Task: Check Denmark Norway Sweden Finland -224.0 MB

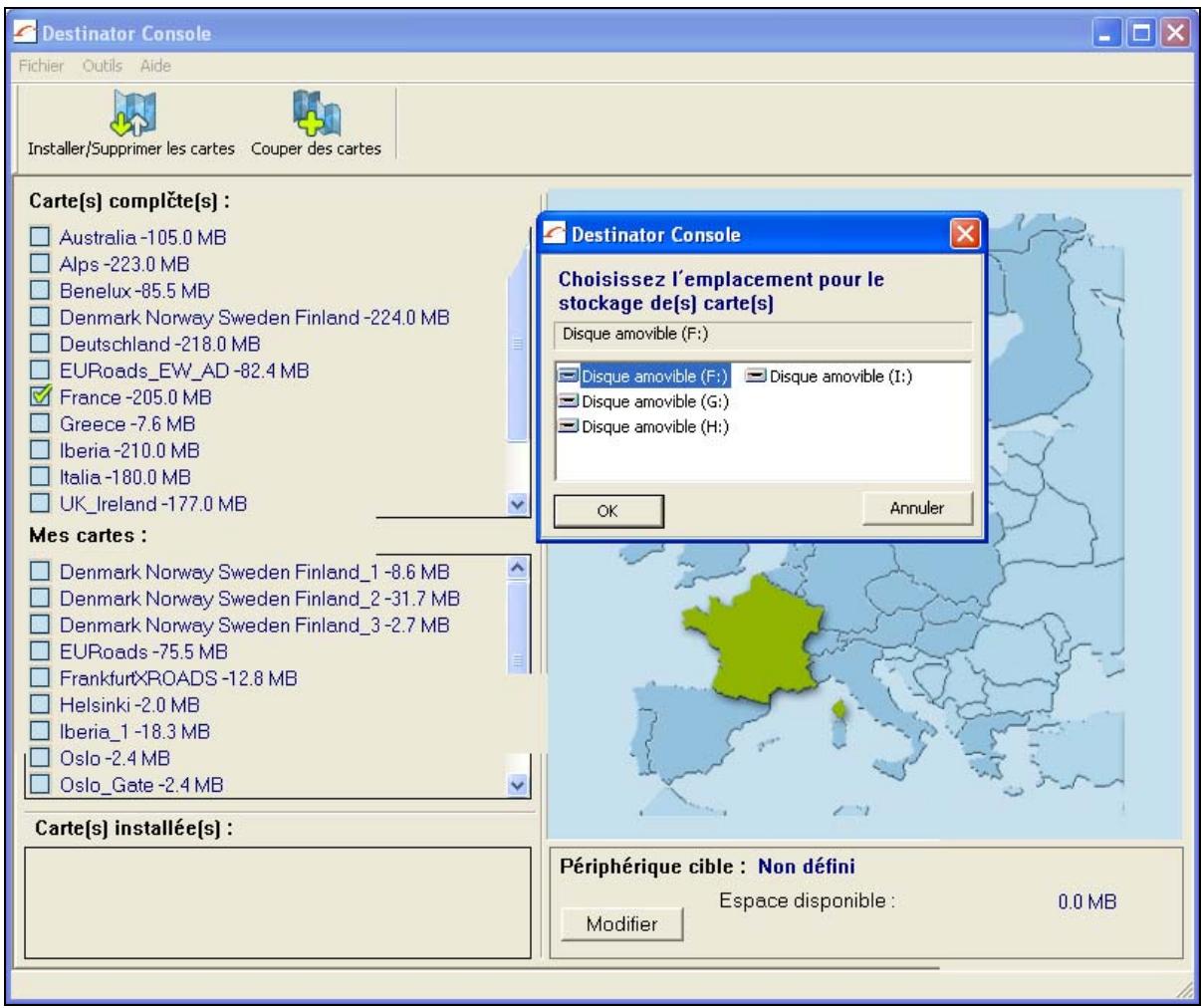Action: click(39, 317)
